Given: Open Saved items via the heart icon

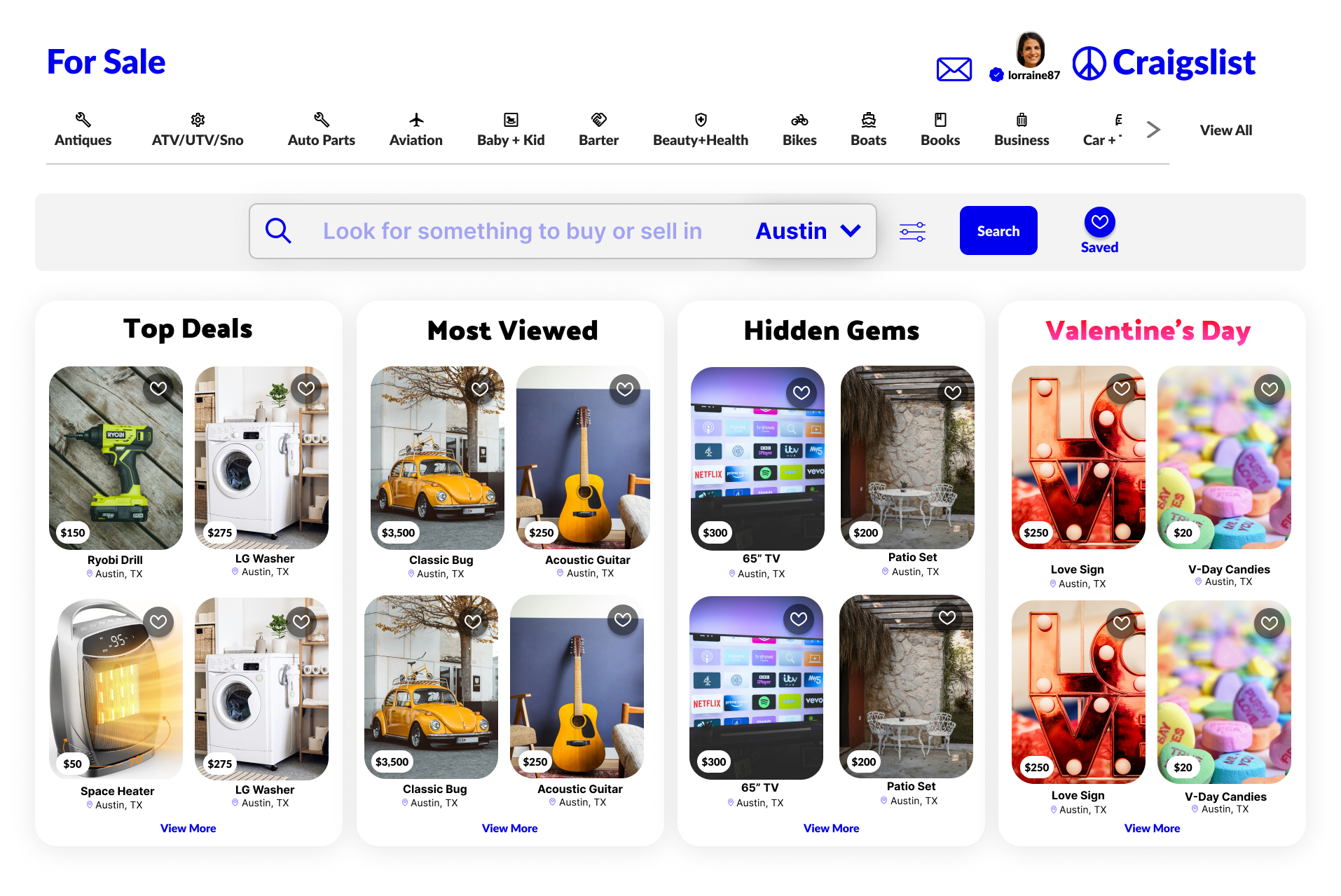Looking at the screenshot, I should 1099,222.
